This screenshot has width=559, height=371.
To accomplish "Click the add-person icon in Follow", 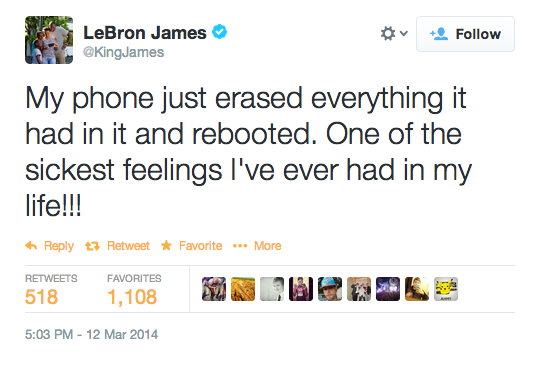I will pyautogui.click(x=439, y=34).
